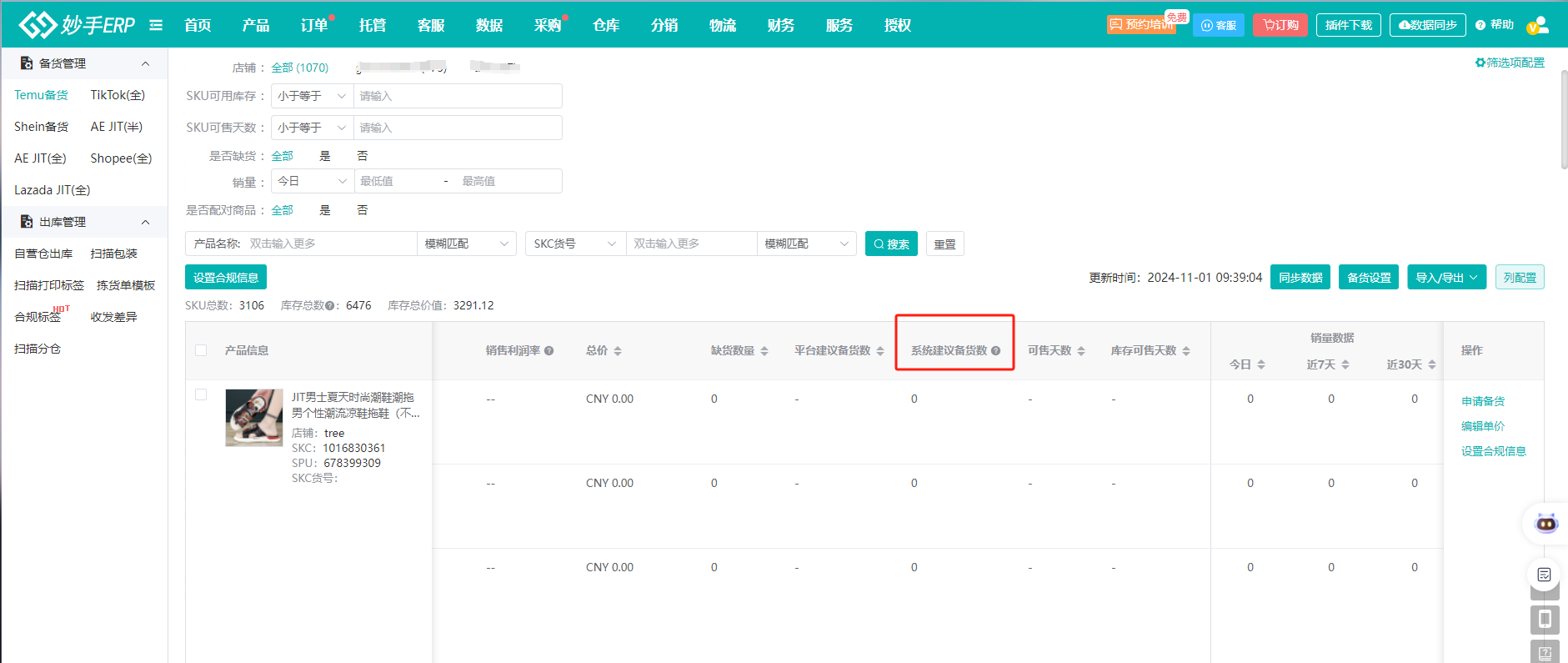This screenshot has height=663, width=1568.
Task: Click help icon next to 系统建议备货数
Action: point(995,351)
